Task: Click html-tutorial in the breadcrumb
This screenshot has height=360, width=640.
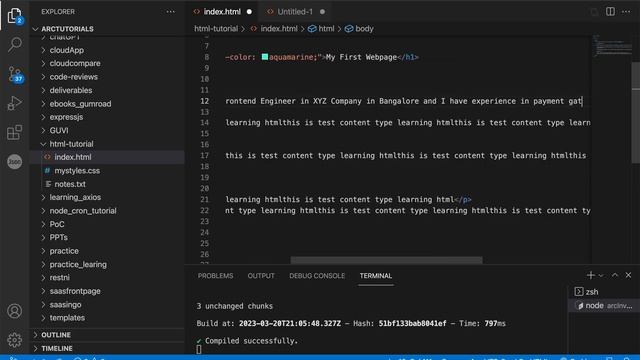Action: [x=216, y=29]
